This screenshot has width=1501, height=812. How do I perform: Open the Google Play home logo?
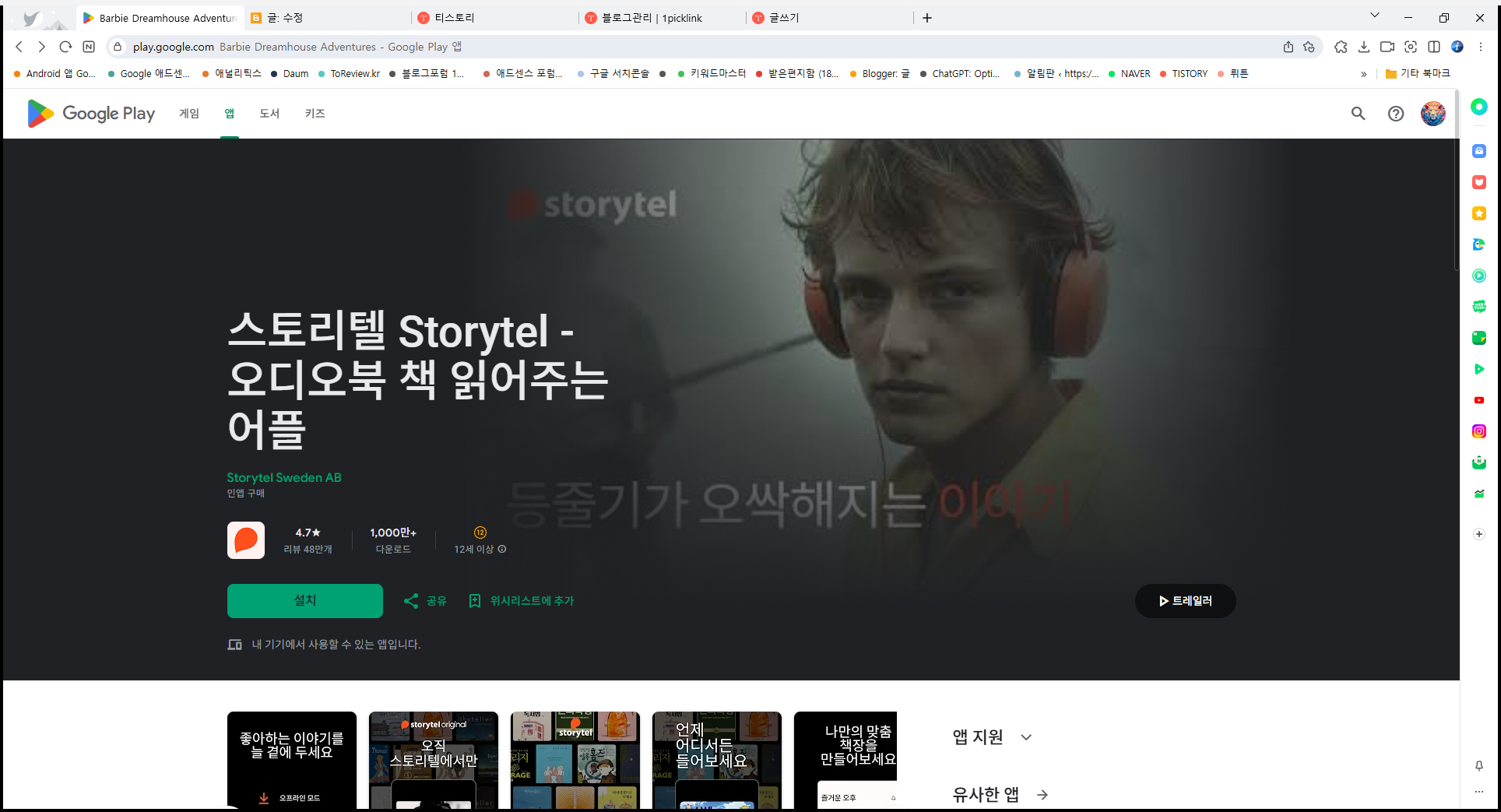[x=90, y=114]
